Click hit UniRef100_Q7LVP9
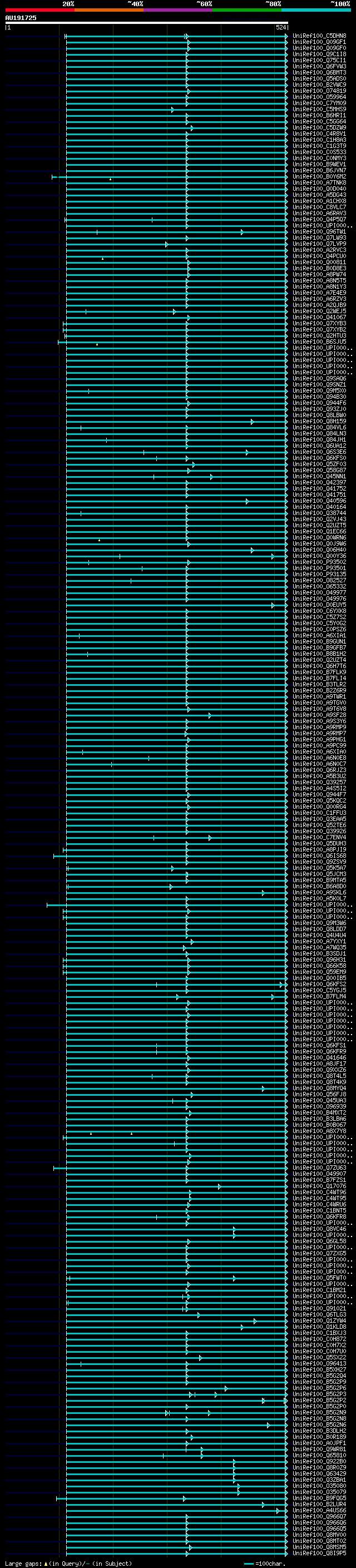 pyautogui.click(x=319, y=244)
